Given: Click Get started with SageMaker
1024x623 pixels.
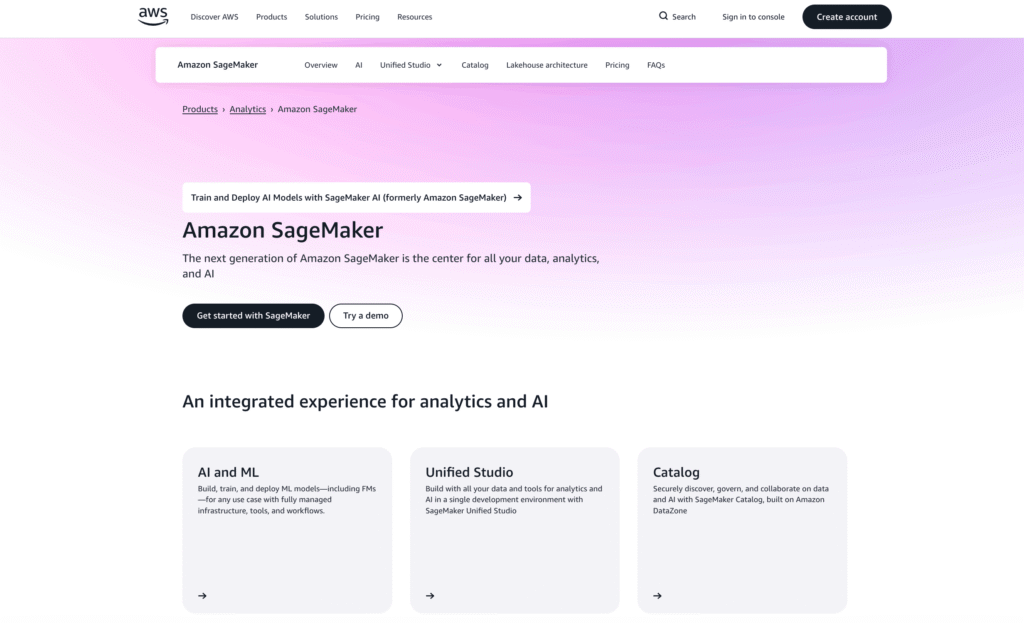Looking at the screenshot, I should point(252,315).
